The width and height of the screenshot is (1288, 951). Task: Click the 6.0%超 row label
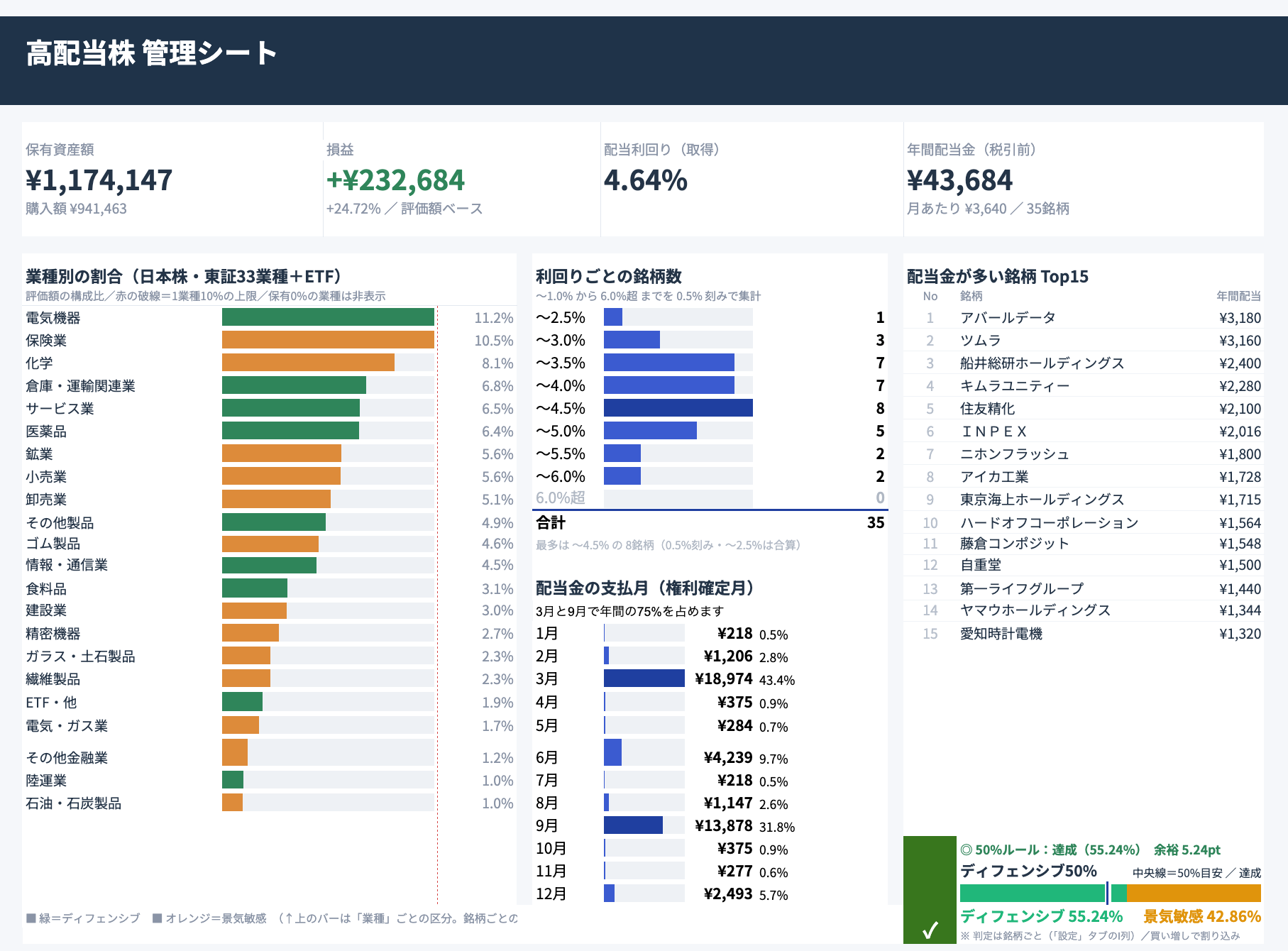(x=561, y=498)
